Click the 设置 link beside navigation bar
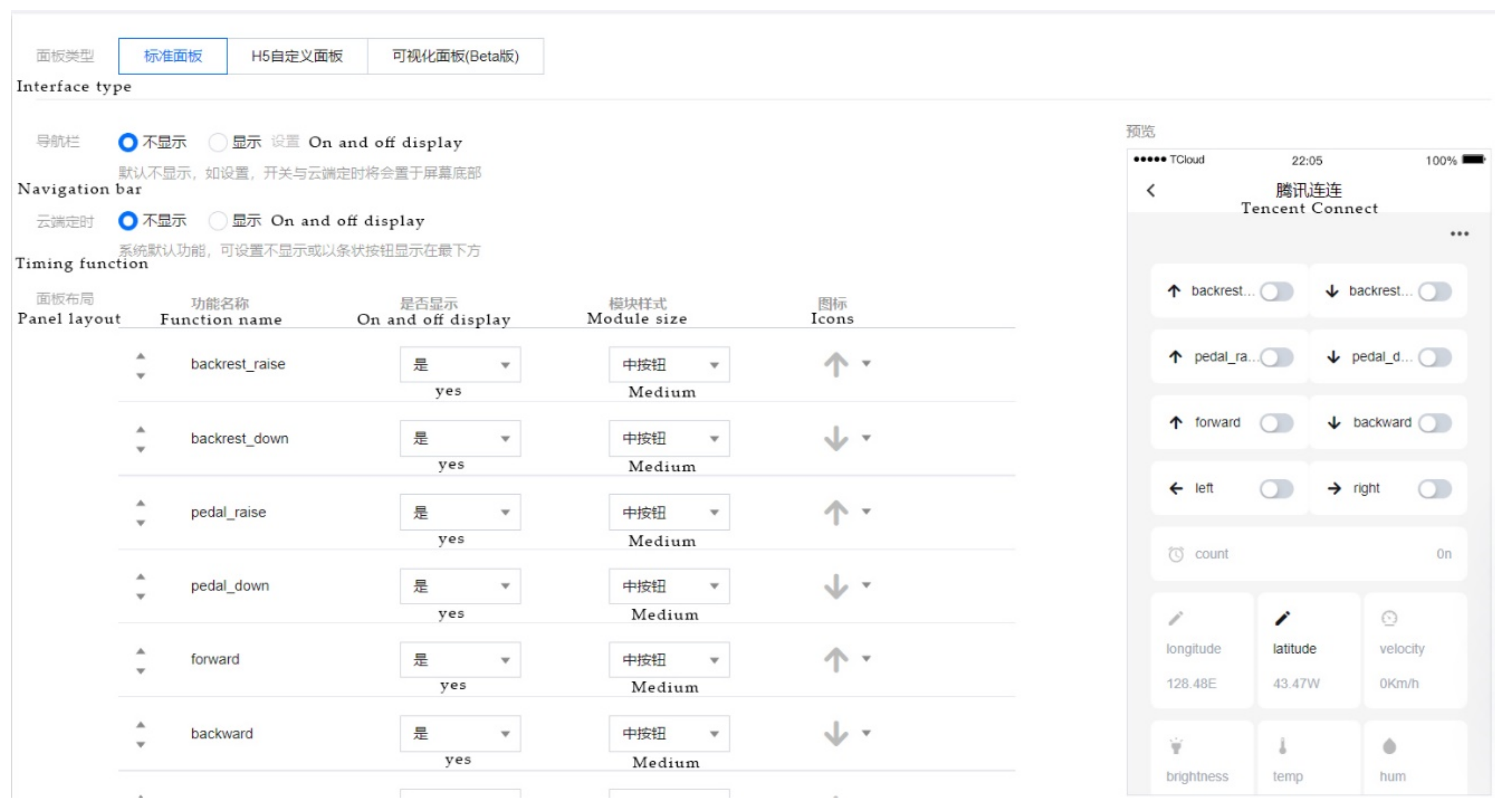The width and height of the screenshot is (1506, 812). tap(285, 142)
